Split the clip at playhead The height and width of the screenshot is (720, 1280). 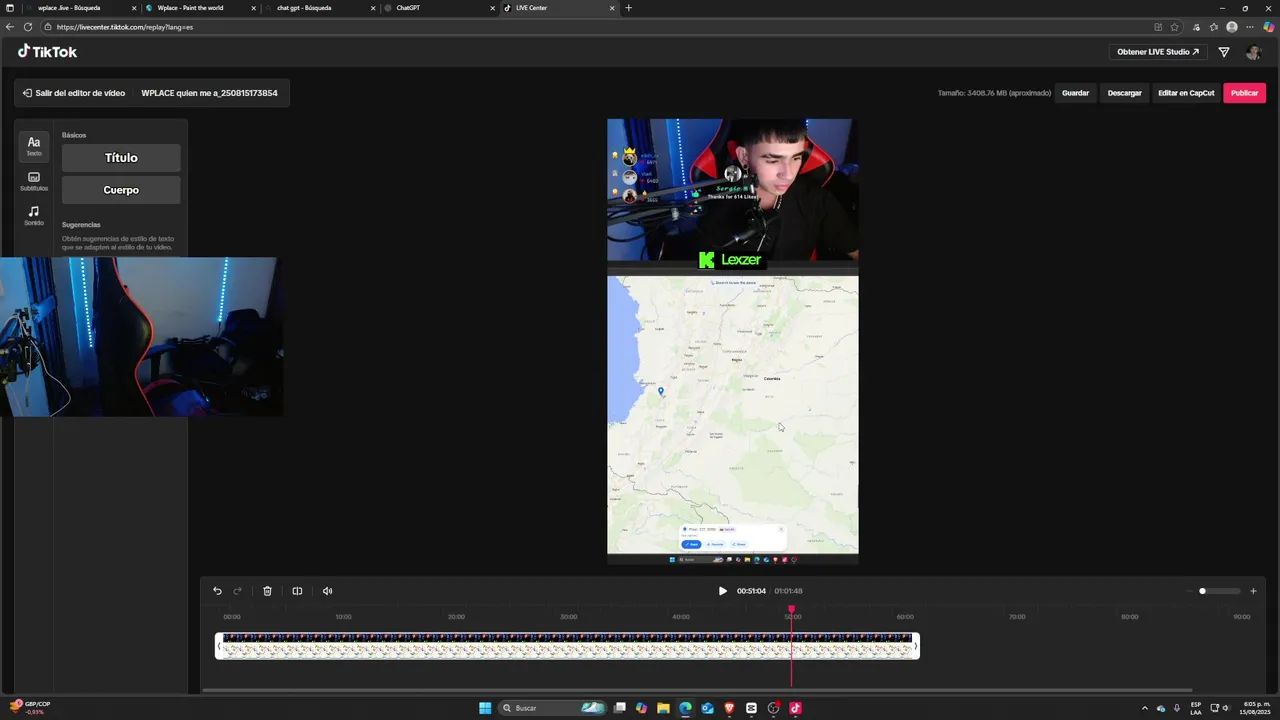297,591
